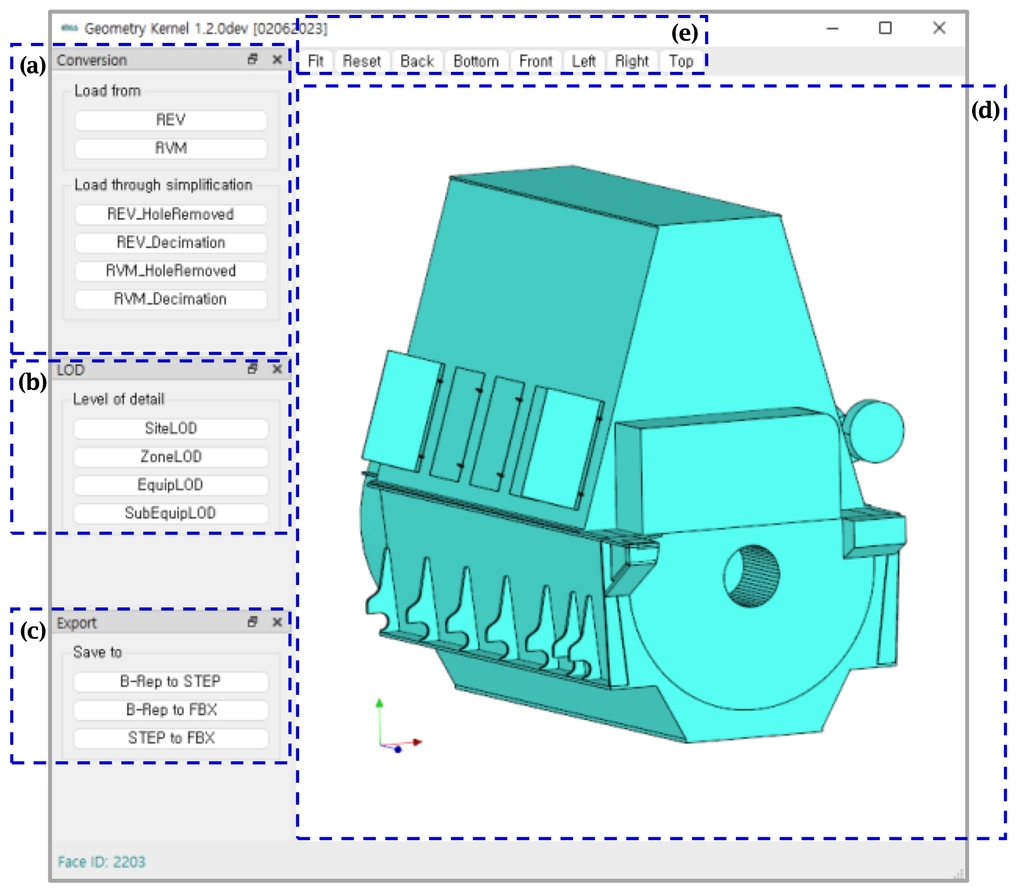The height and width of the screenshot is (891, 1024).
Task: Close the Conversion panel
Action: coord(277,59)
